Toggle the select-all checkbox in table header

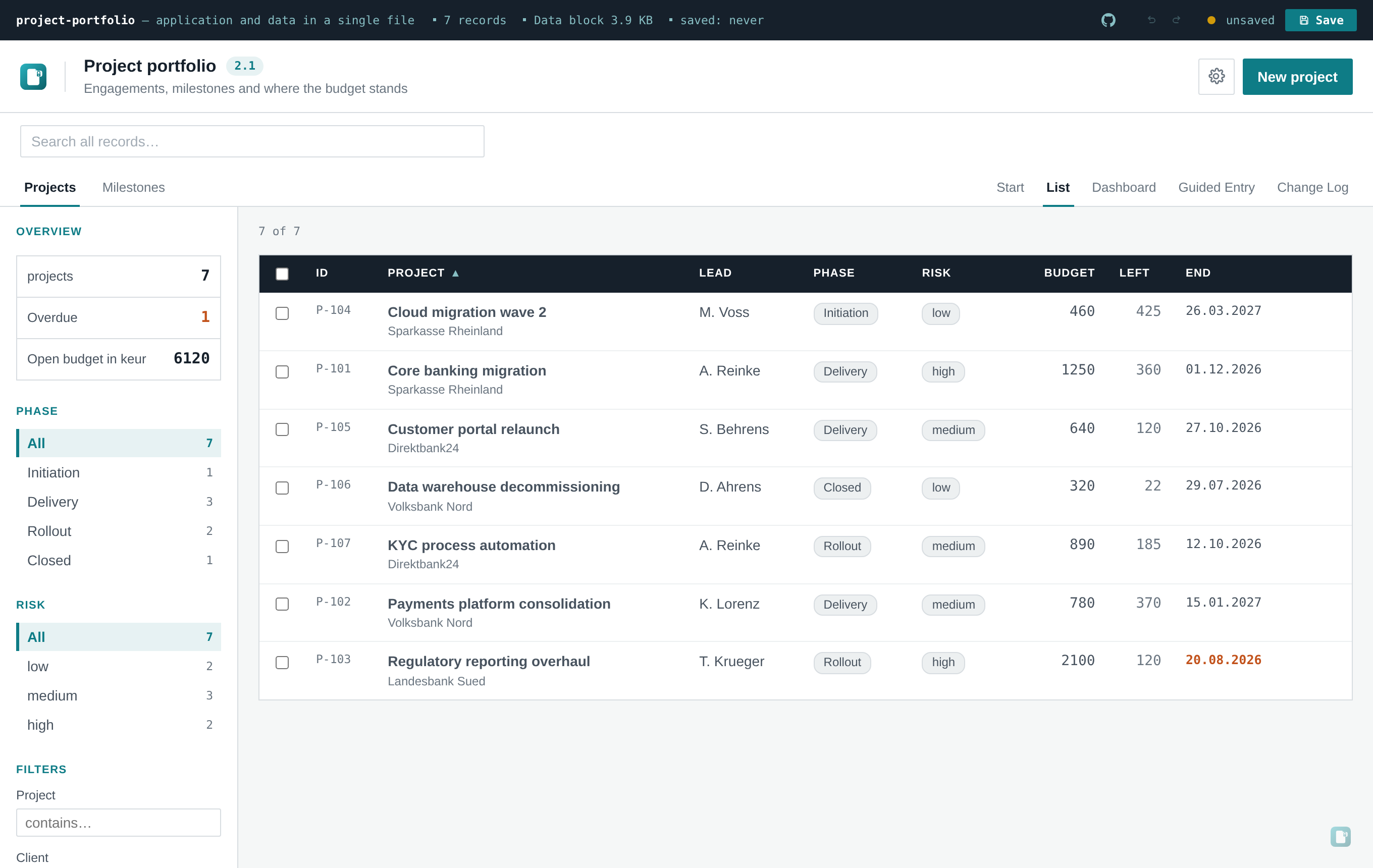[282, 274]
